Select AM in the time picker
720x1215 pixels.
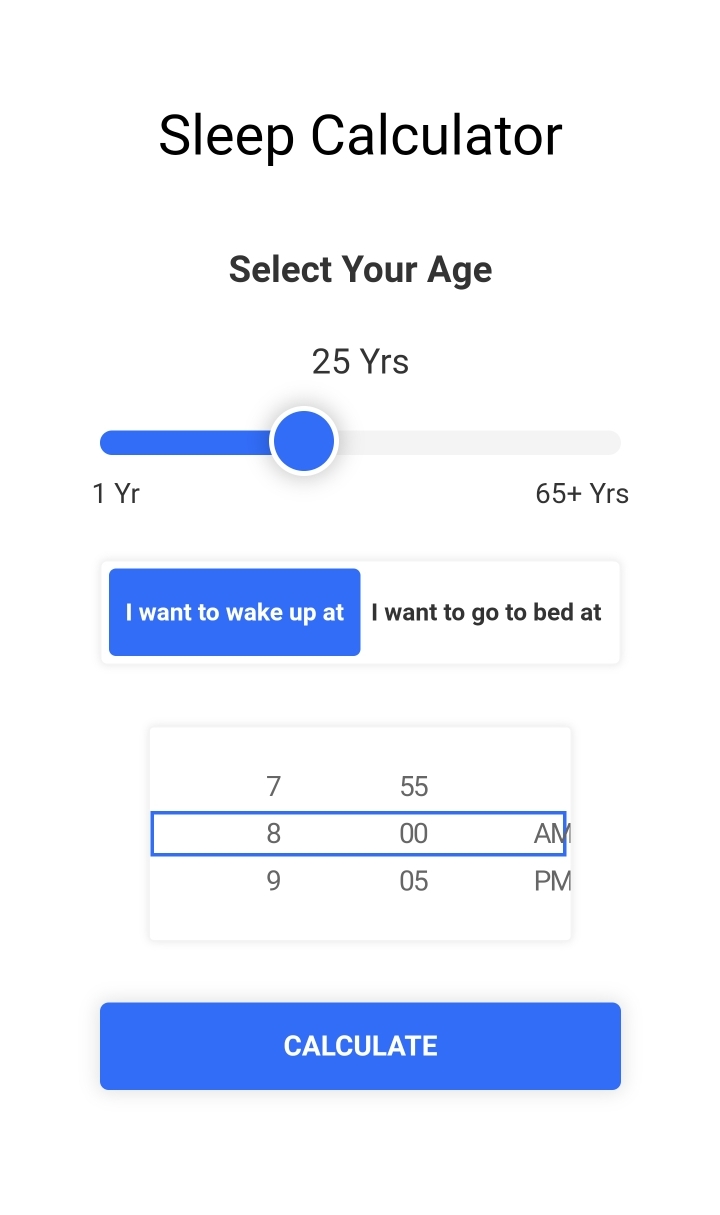550,834
